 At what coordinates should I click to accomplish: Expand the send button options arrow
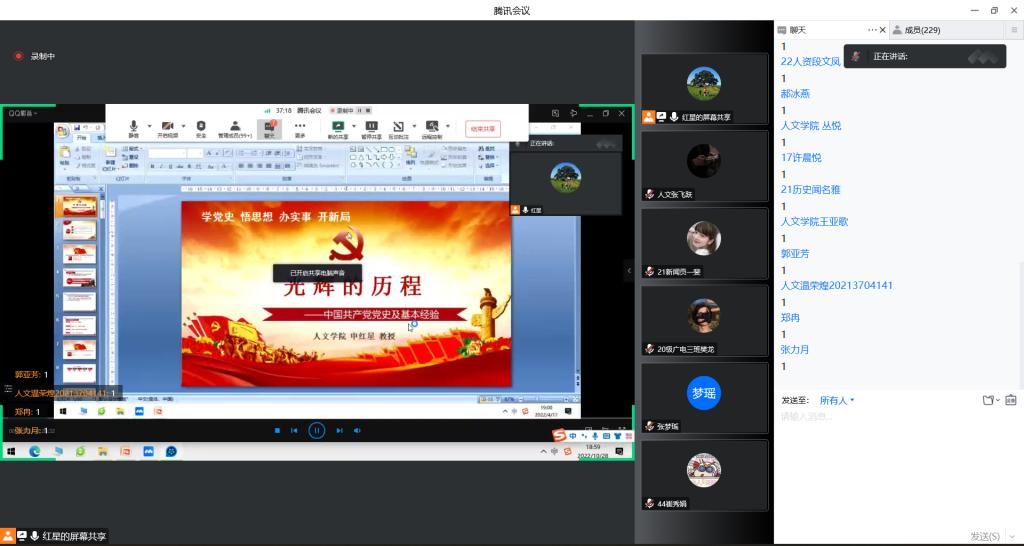(x=1012, y=536)
